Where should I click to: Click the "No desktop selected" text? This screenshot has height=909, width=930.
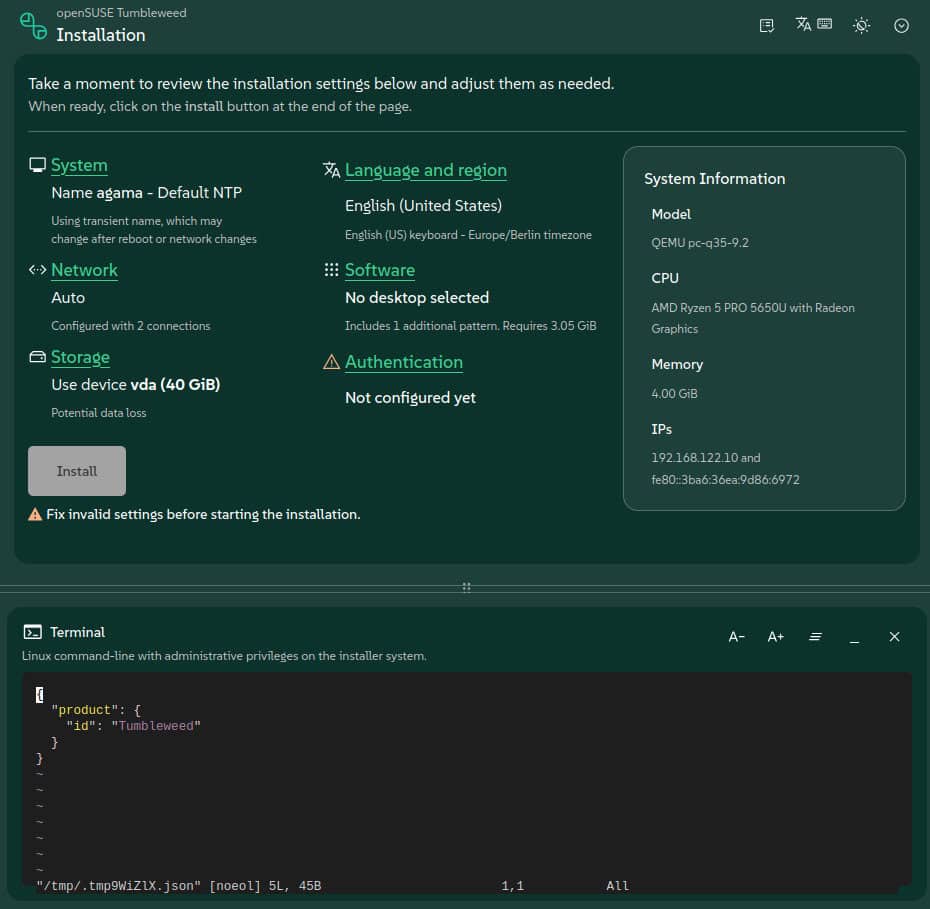click(417, 298)
